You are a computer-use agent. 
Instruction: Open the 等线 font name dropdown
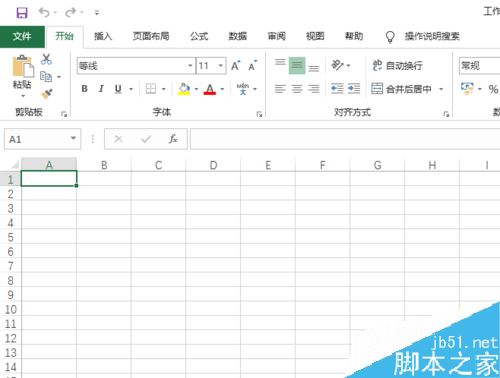coord(190,66)
